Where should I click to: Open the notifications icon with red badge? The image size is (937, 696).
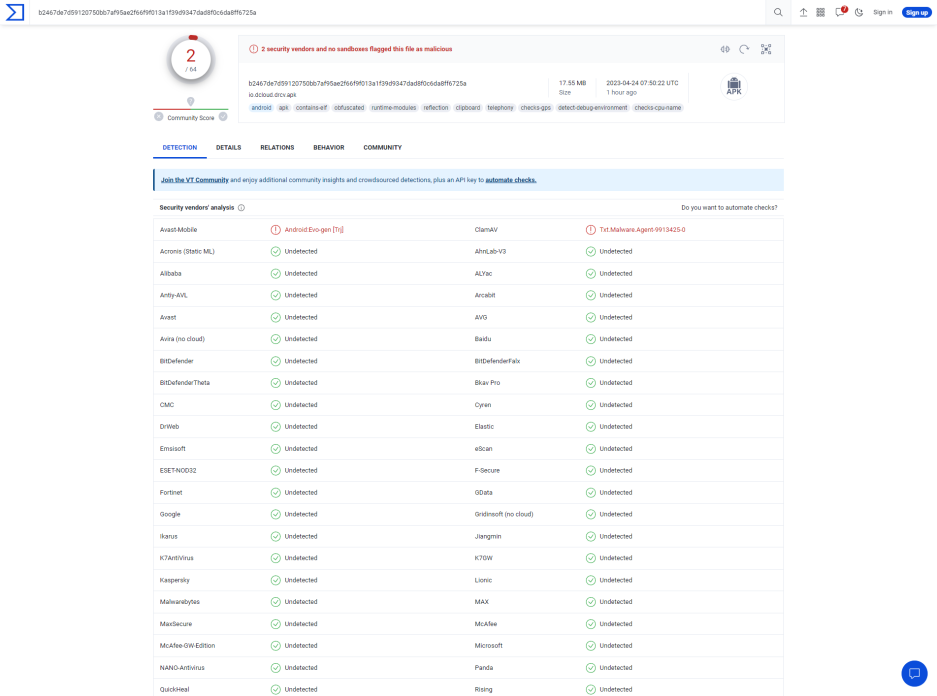tap(840, 11)
